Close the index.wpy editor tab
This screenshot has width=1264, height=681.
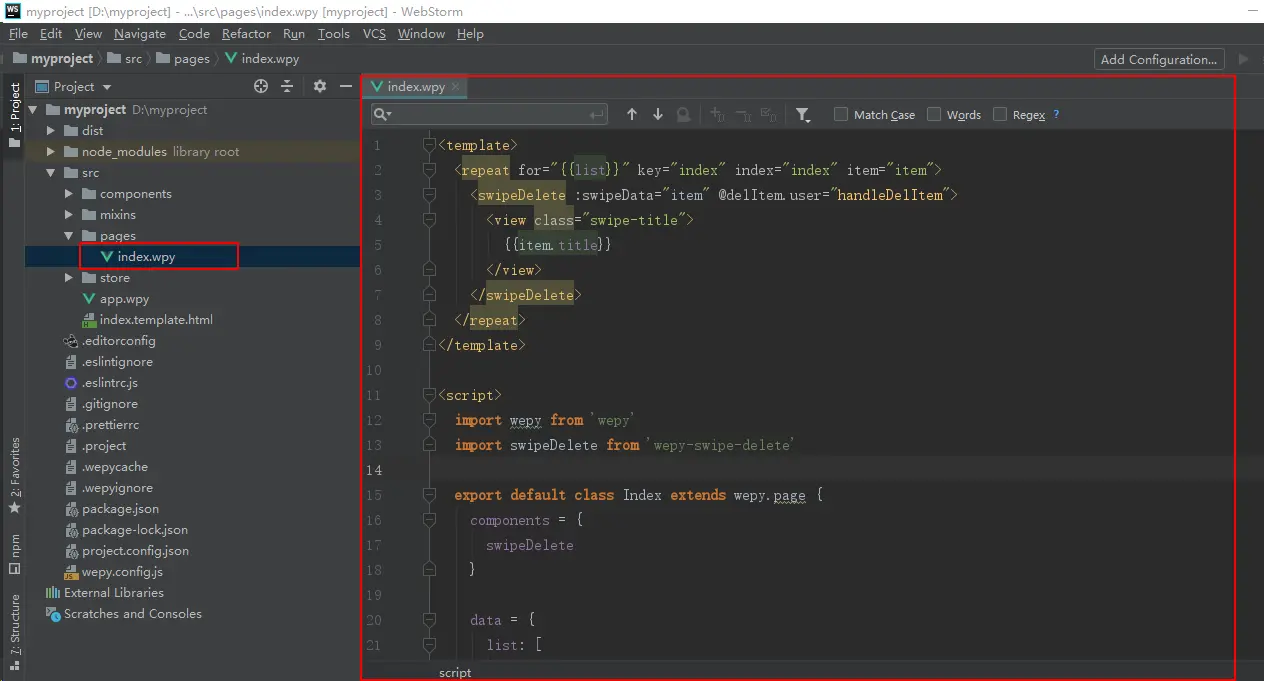coord(455,87)
